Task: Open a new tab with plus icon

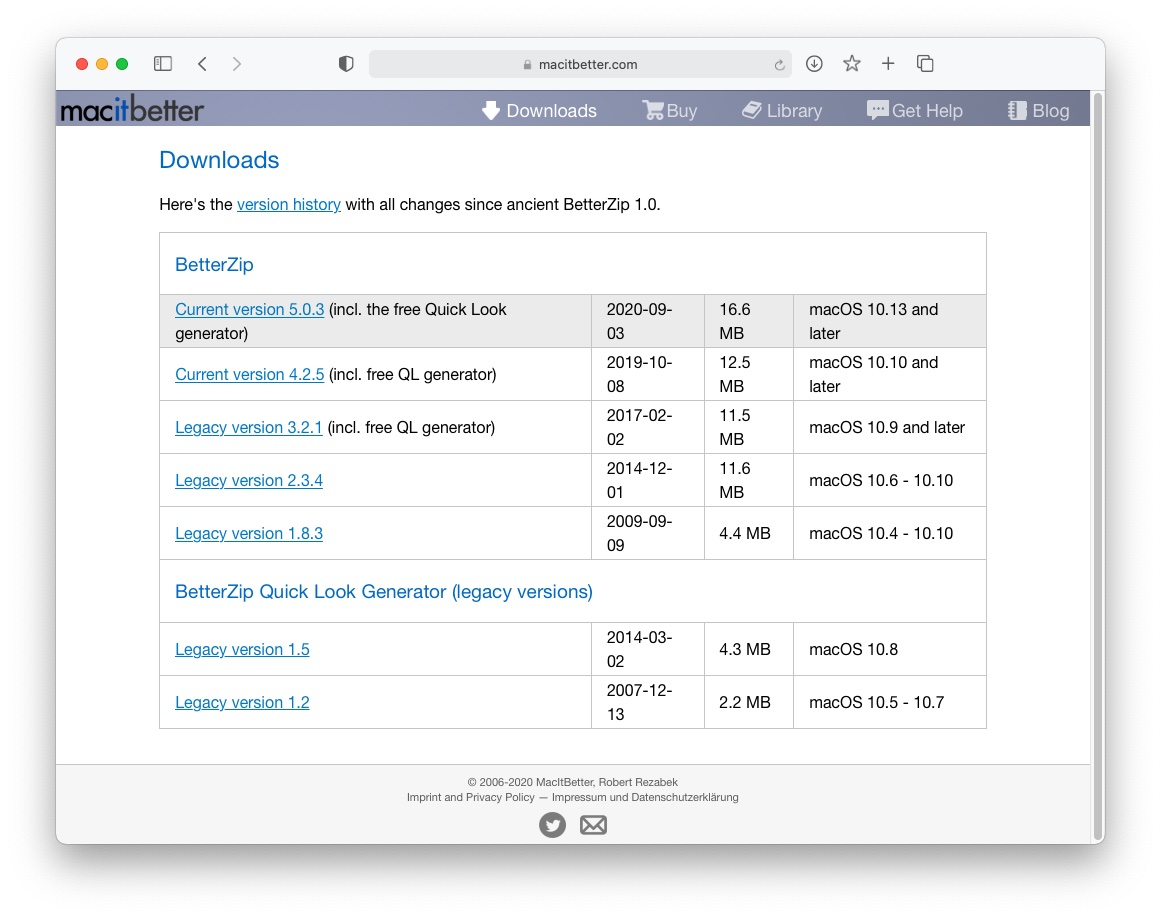Action: [888, 64]
